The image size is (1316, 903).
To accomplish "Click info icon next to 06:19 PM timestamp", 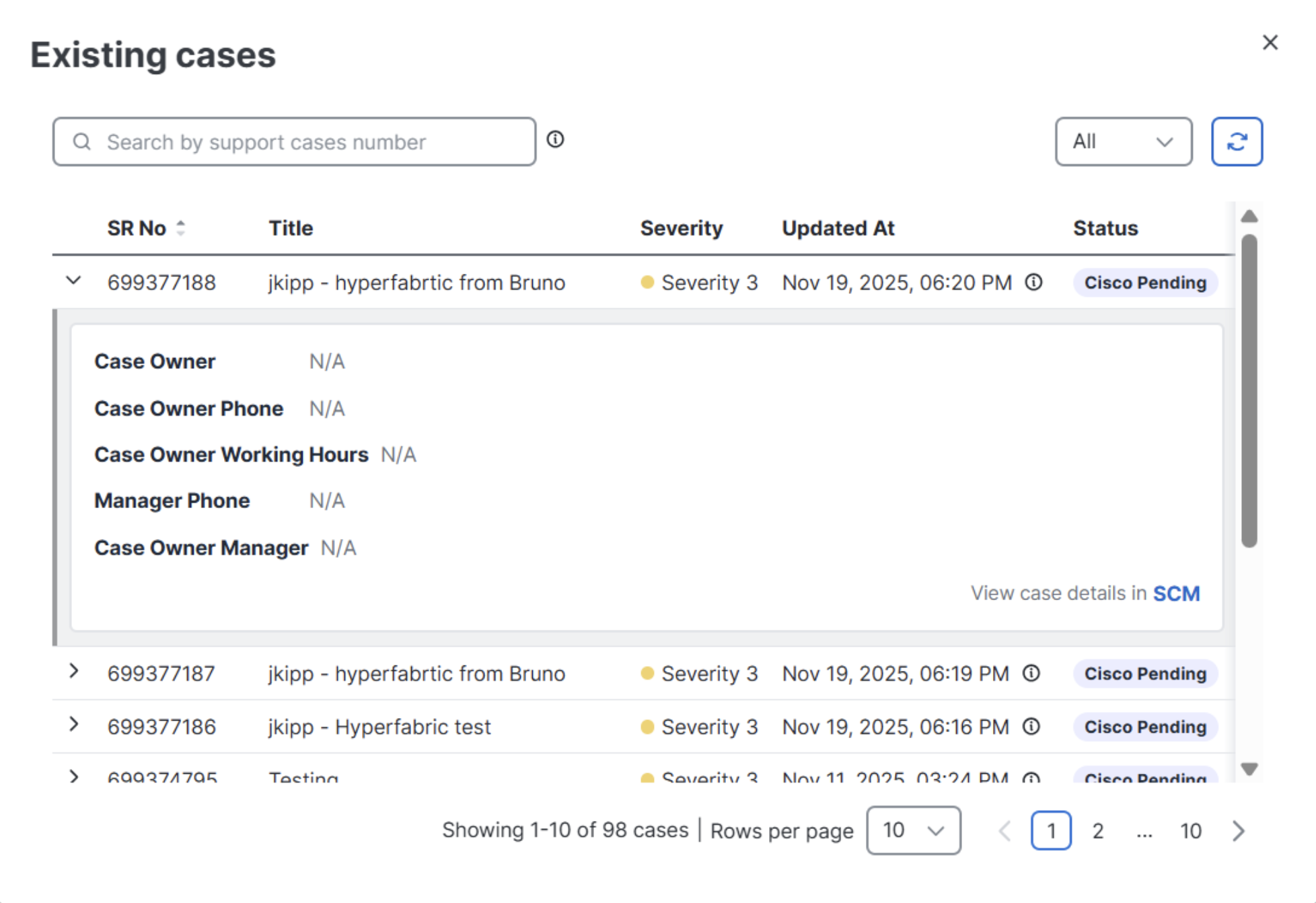I will click(1031, 673).
